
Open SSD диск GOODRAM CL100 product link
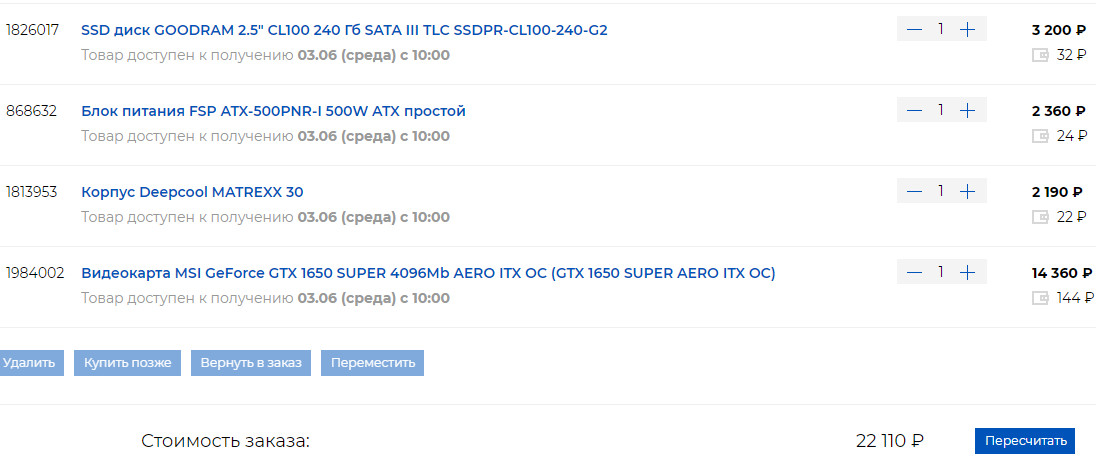pyautogui.click(x=344, y=30)
